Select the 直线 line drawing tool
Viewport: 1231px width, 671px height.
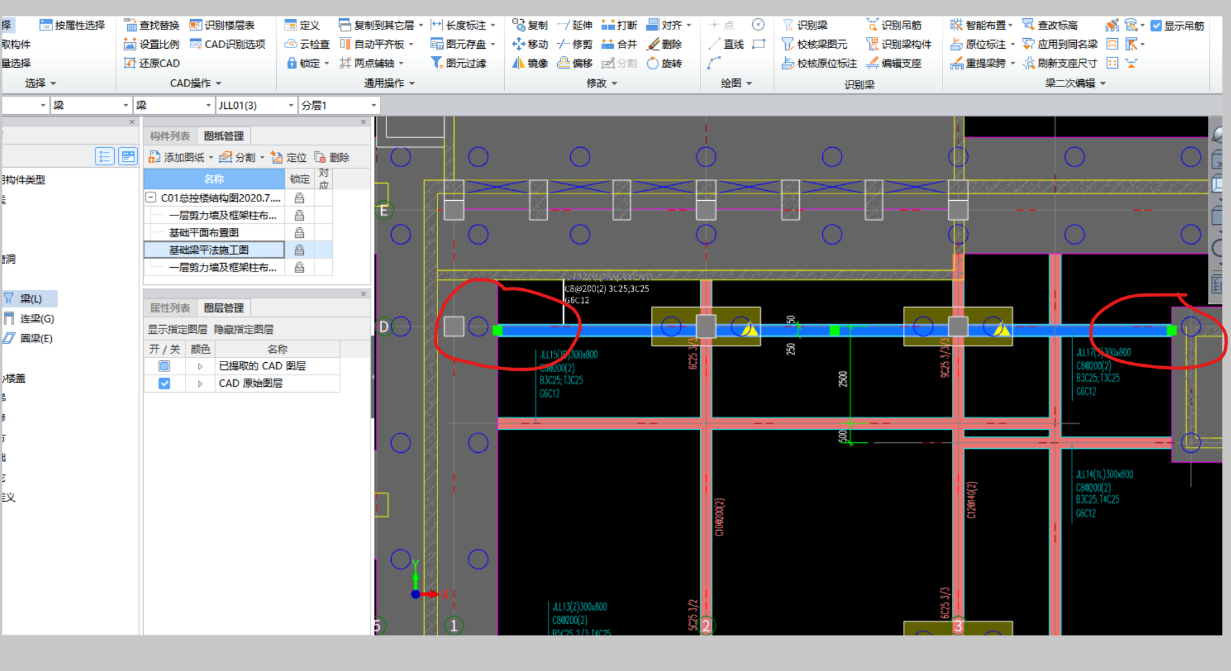(726, 44)
